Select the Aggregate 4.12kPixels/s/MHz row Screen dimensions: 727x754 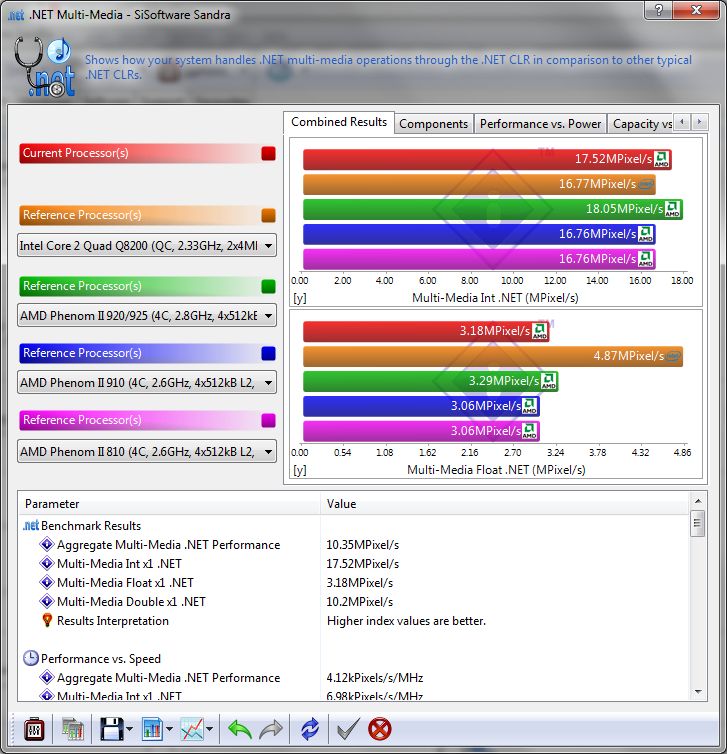[x=354, y=678]
